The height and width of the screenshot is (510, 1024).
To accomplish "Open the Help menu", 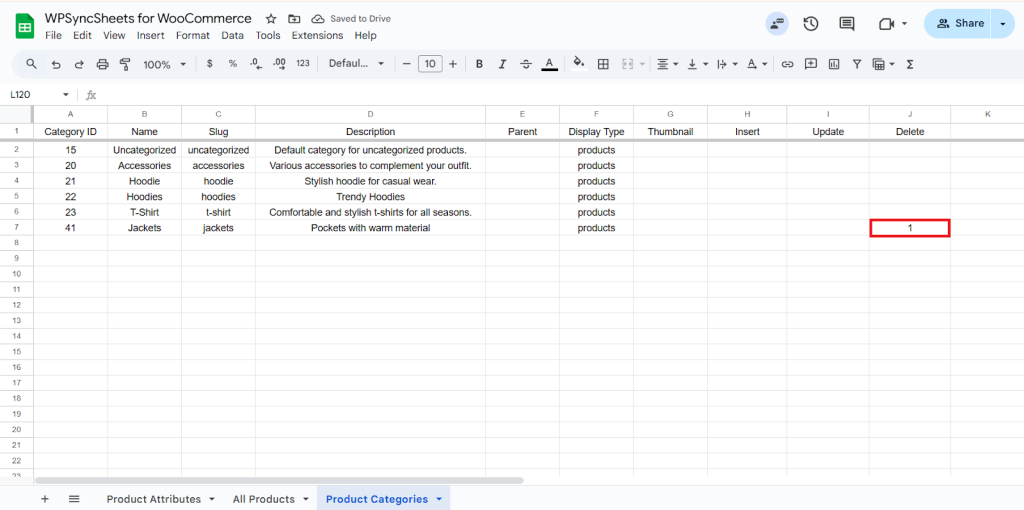I will click(366, 35).
